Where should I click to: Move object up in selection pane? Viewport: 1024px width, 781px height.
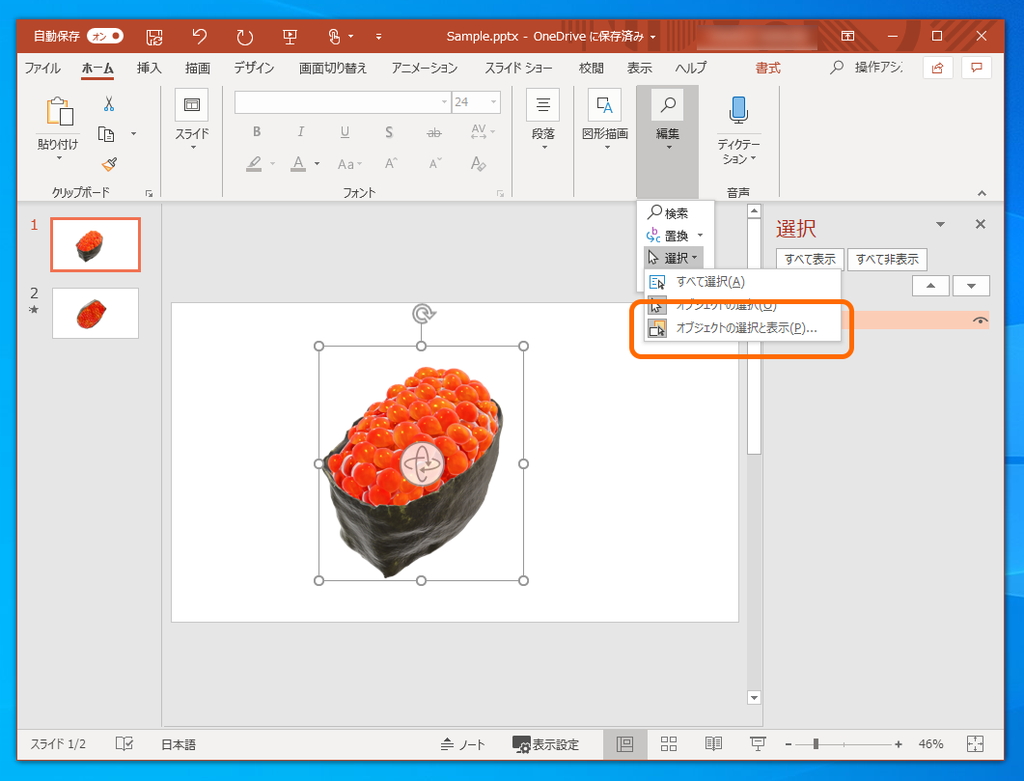(x=931, y=286)
